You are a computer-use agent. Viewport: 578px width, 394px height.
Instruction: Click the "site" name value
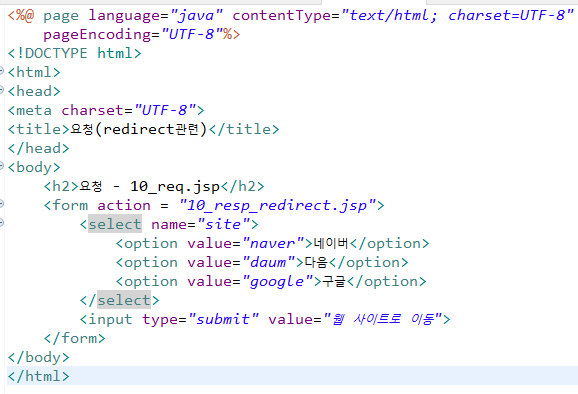(223, 224)
